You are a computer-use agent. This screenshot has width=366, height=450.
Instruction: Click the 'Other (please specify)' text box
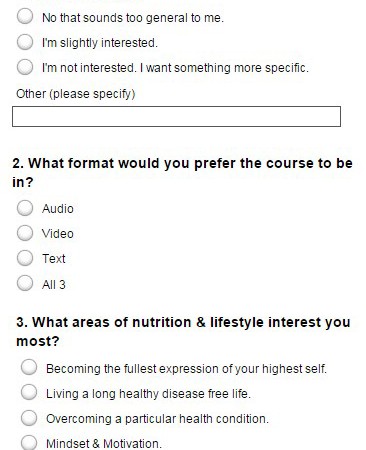tap(176, 117)
